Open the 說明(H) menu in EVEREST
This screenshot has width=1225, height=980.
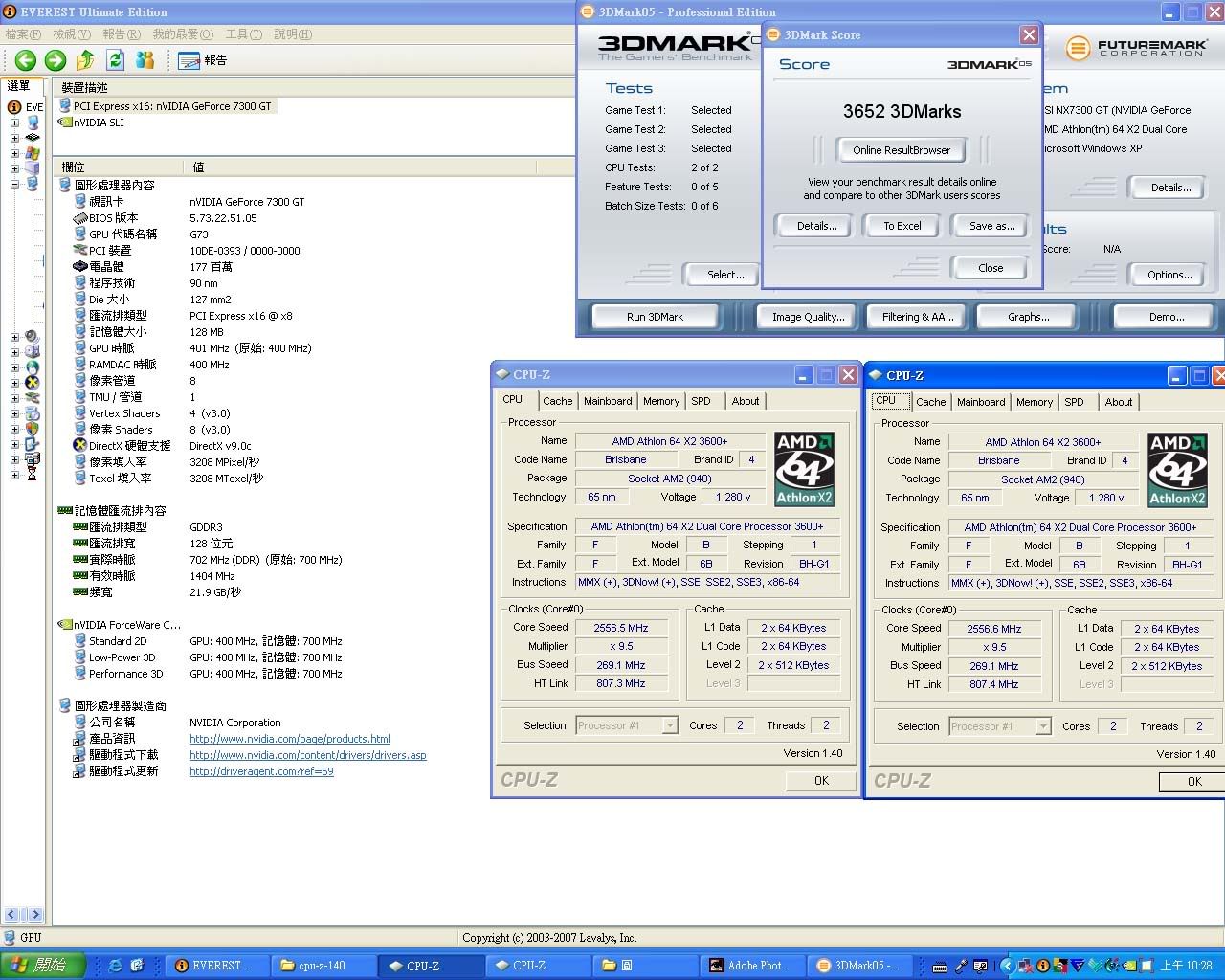click(x=293, y=34)
